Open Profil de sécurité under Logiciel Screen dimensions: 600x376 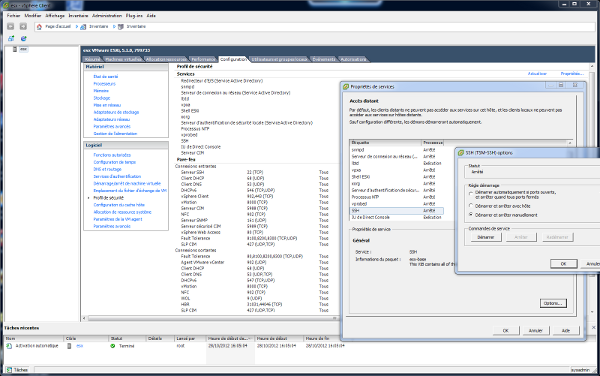point(109,198)
